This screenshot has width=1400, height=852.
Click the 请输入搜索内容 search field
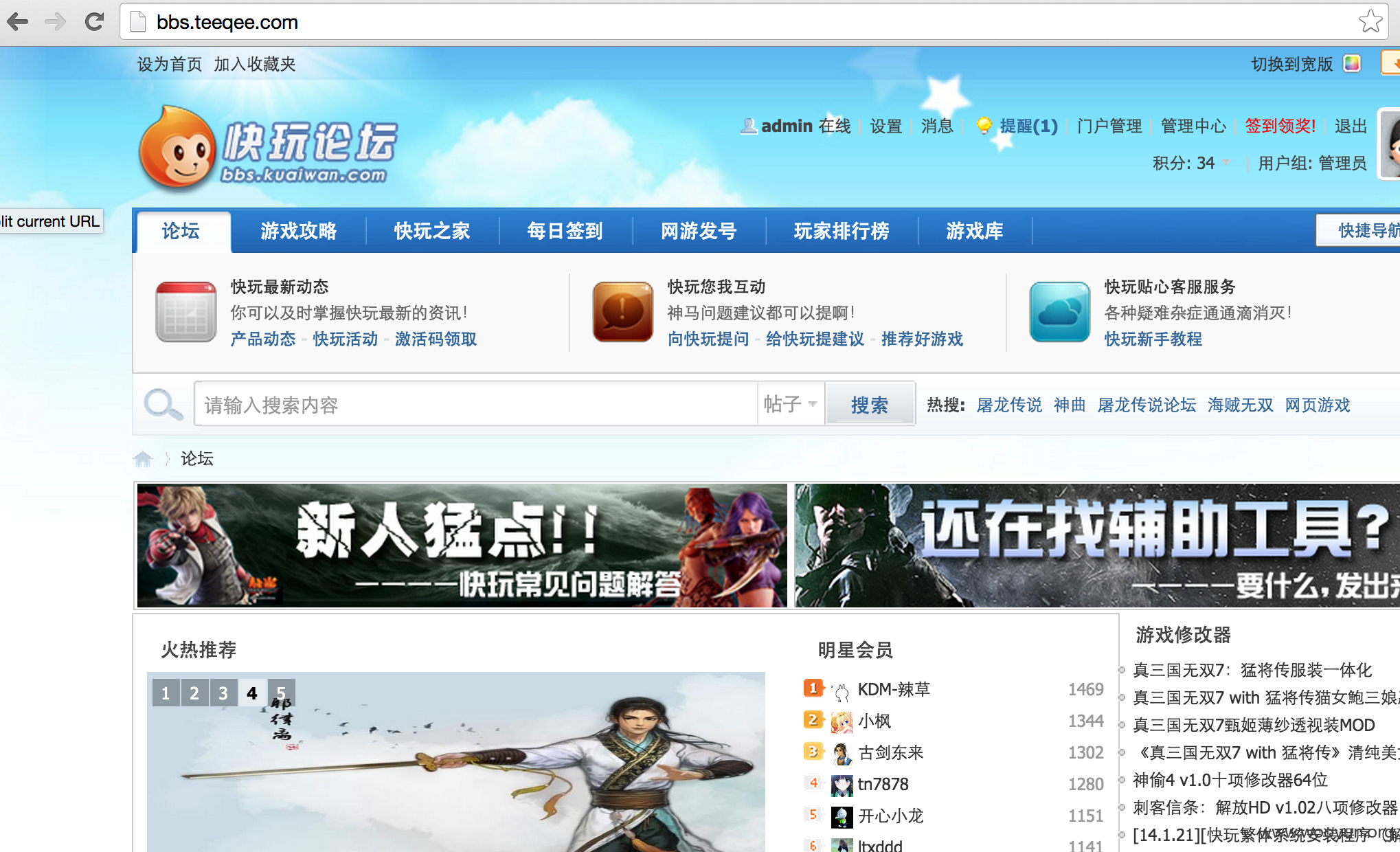pos(476,405)
